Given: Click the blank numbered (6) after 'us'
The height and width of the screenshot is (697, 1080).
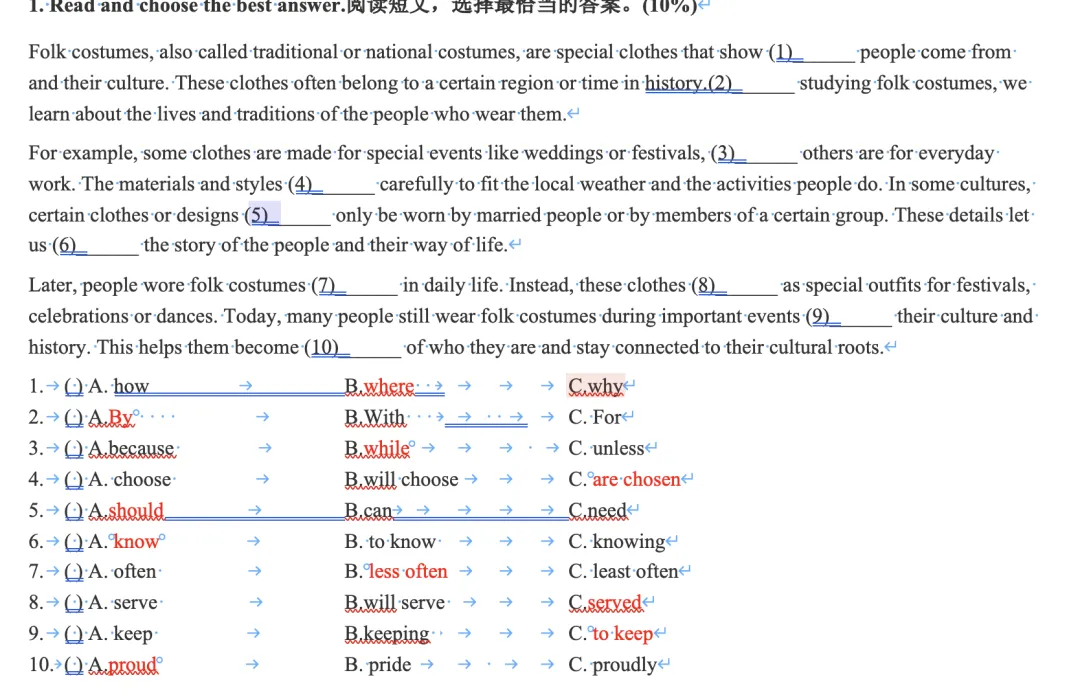Looking at the screenshot, I should coord(96,245).
